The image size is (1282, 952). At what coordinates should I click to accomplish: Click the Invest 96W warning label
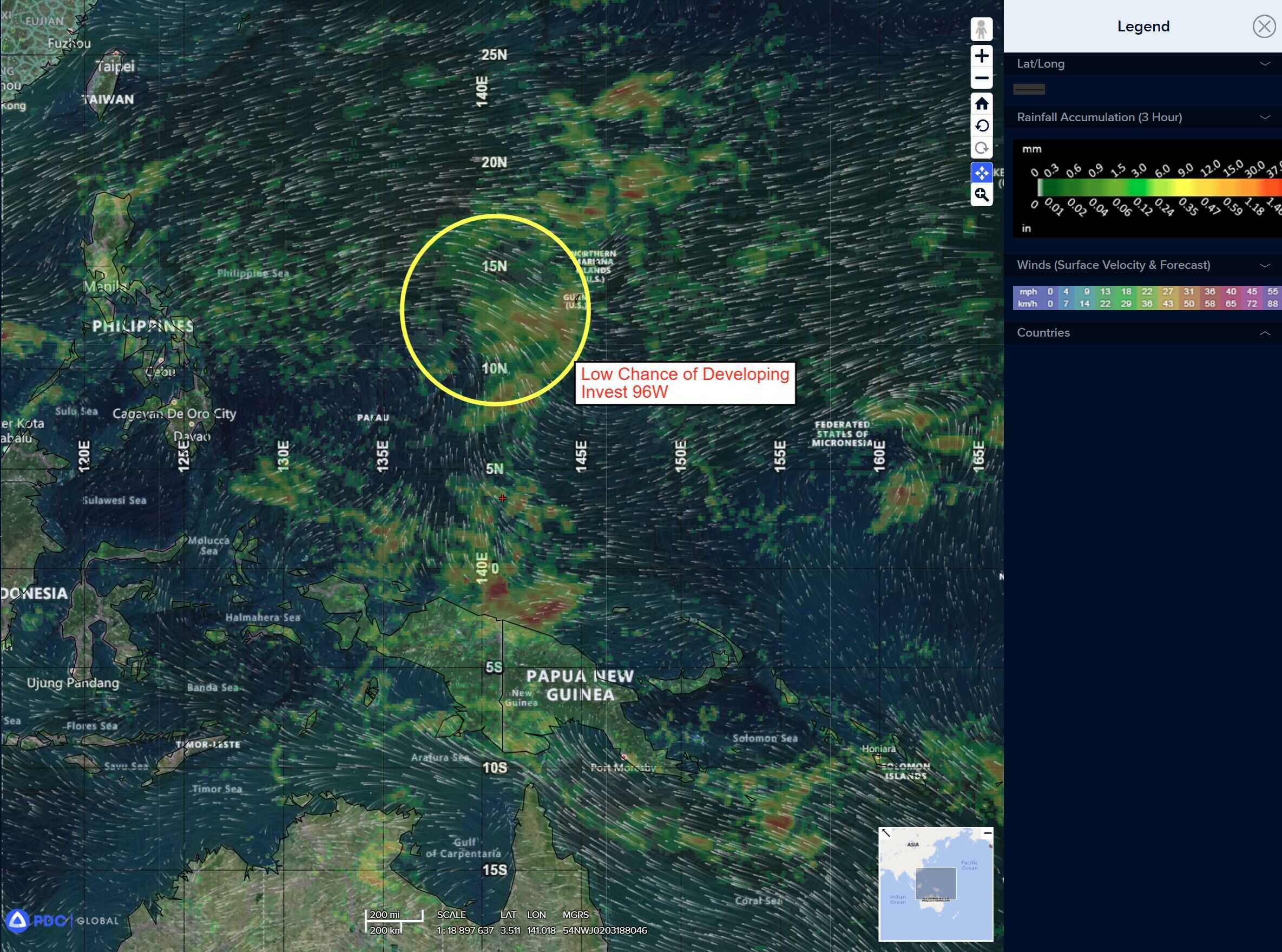685,383
